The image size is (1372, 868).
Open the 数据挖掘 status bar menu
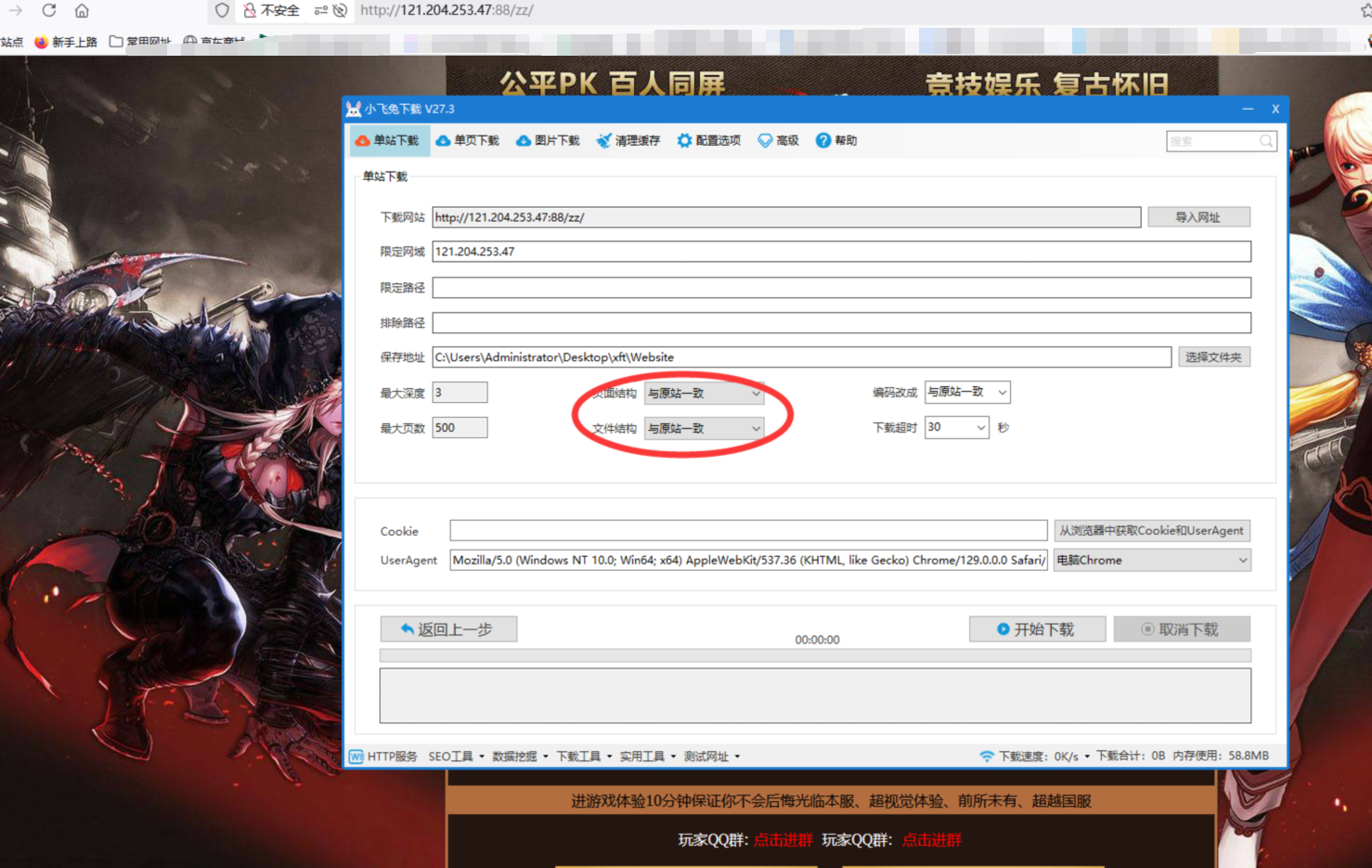point(520,757)
